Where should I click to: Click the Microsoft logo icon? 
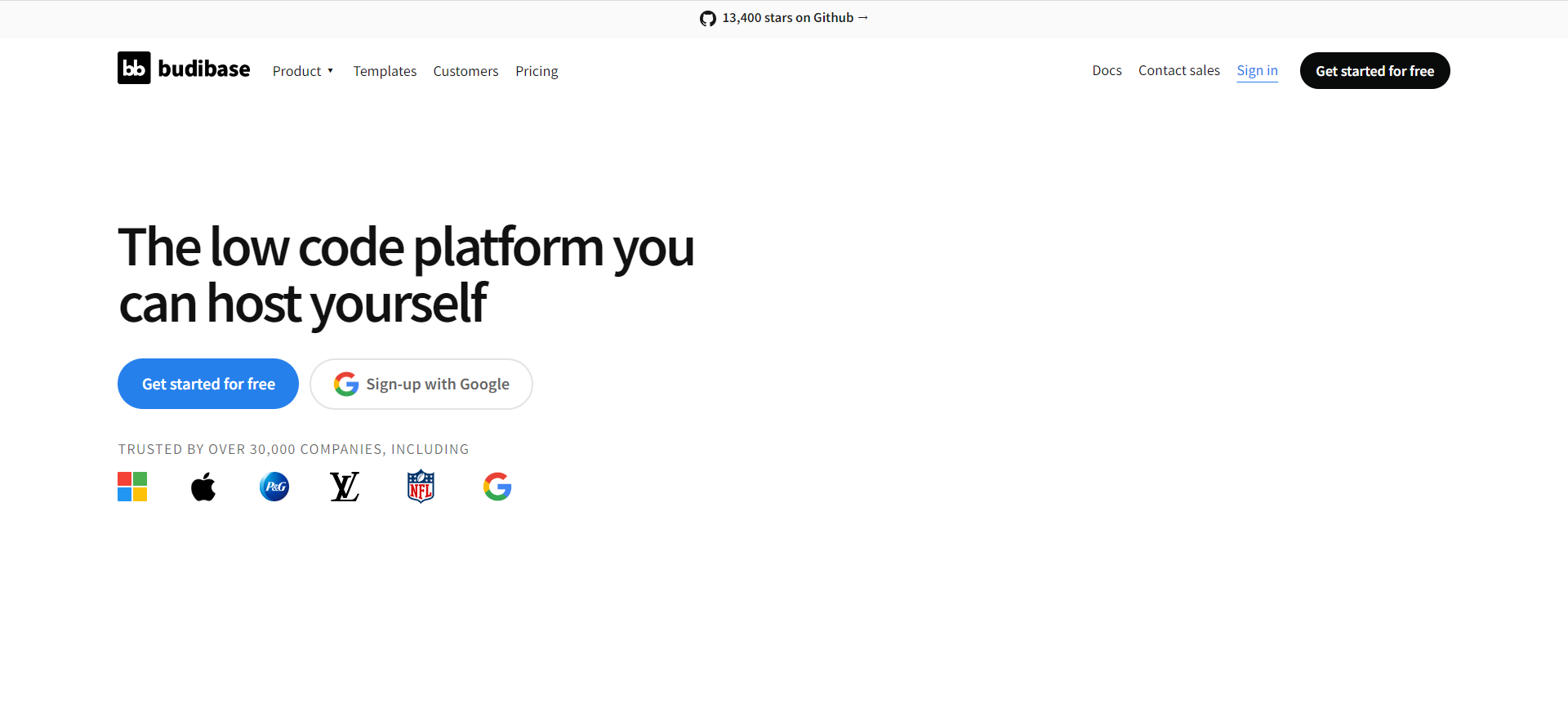pos(132,487)
